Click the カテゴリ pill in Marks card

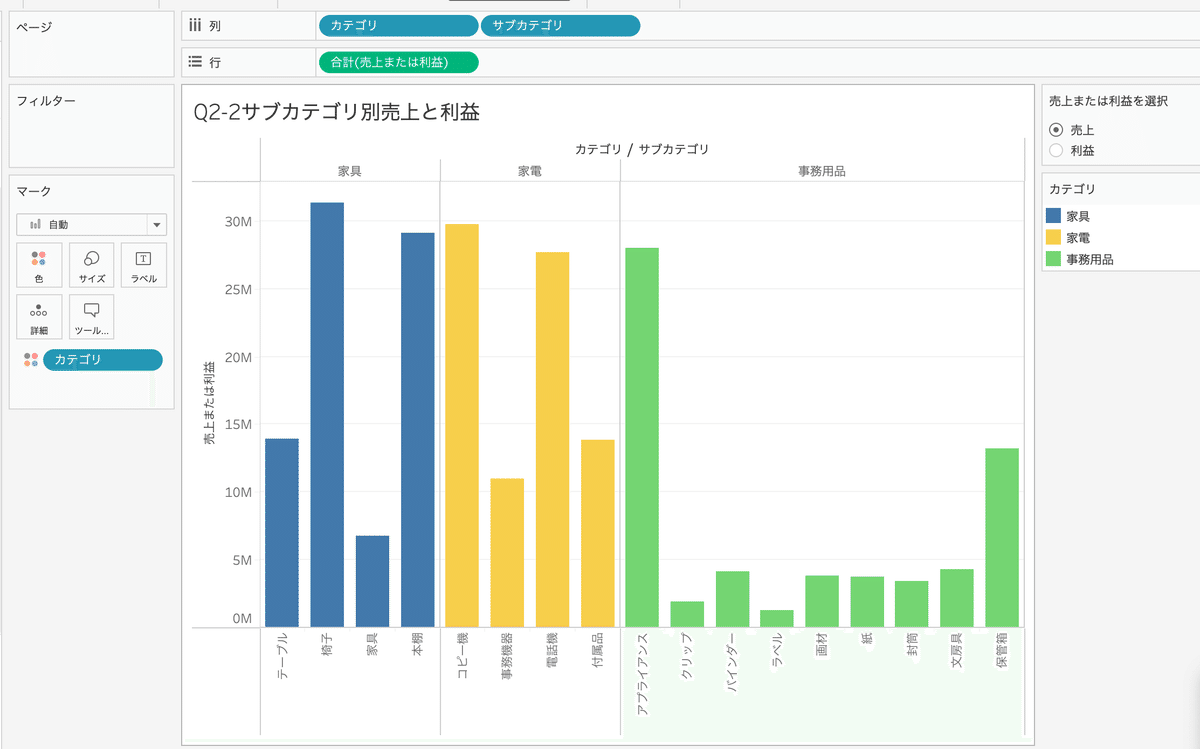102,360
